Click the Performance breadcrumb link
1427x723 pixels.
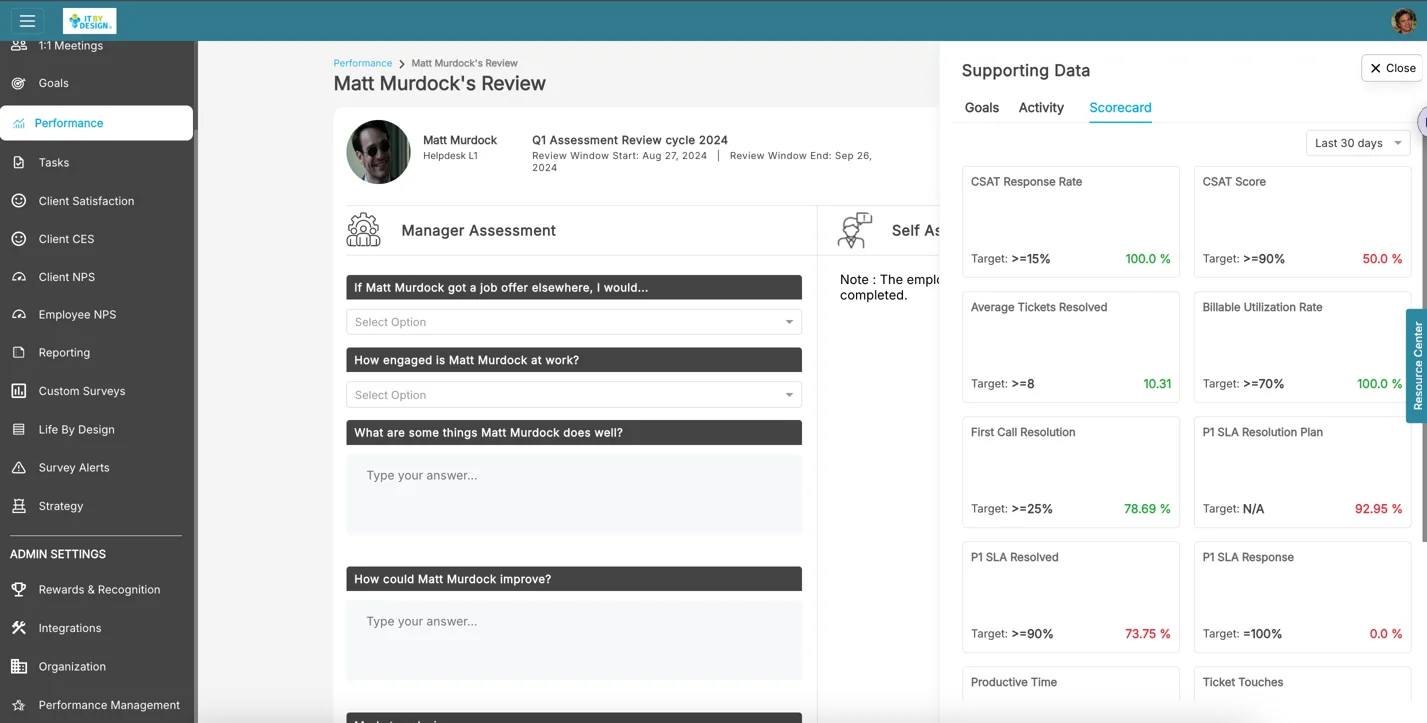[x=362, y=63]
